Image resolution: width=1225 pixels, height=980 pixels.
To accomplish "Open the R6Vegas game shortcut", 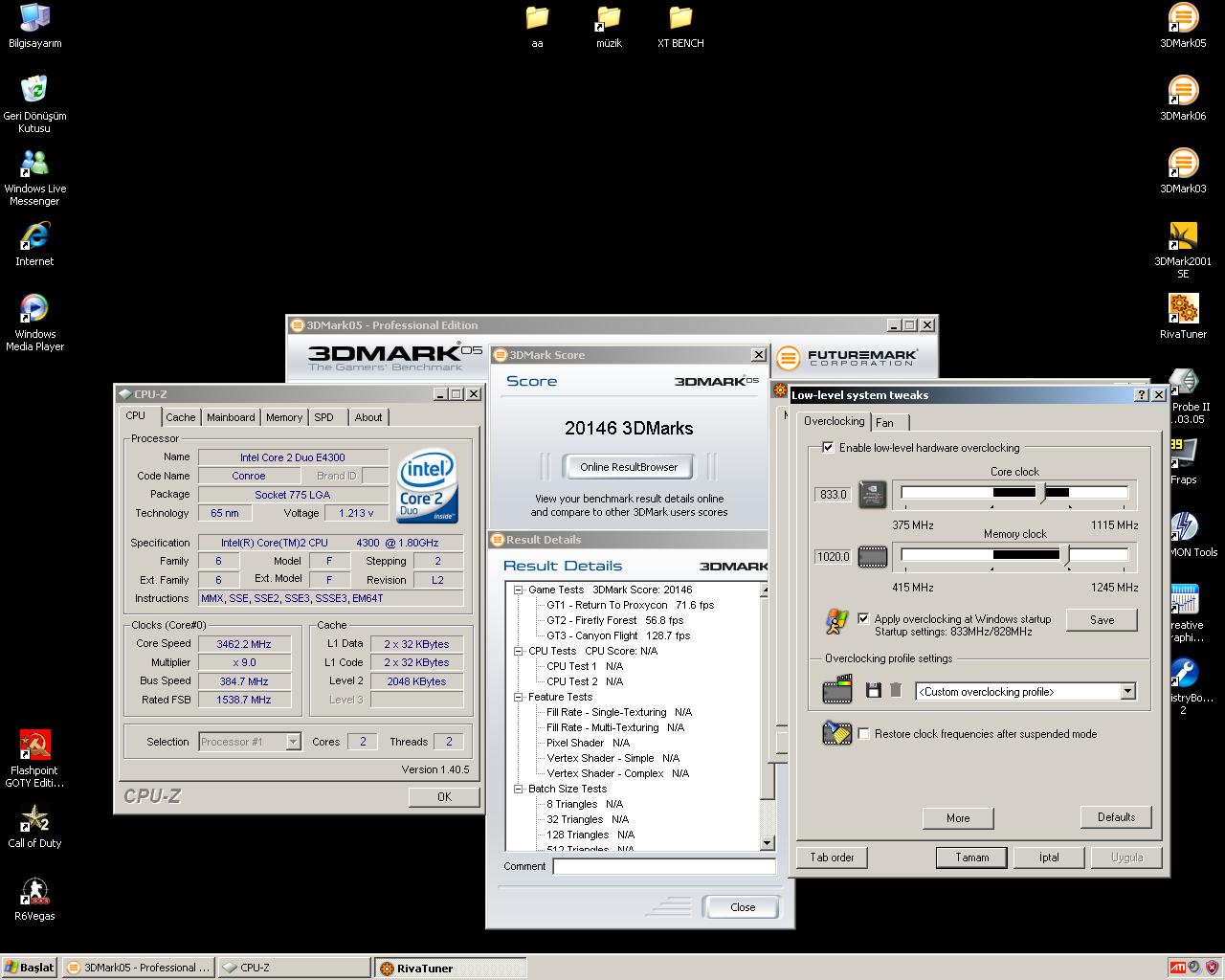I will [34, 899].
